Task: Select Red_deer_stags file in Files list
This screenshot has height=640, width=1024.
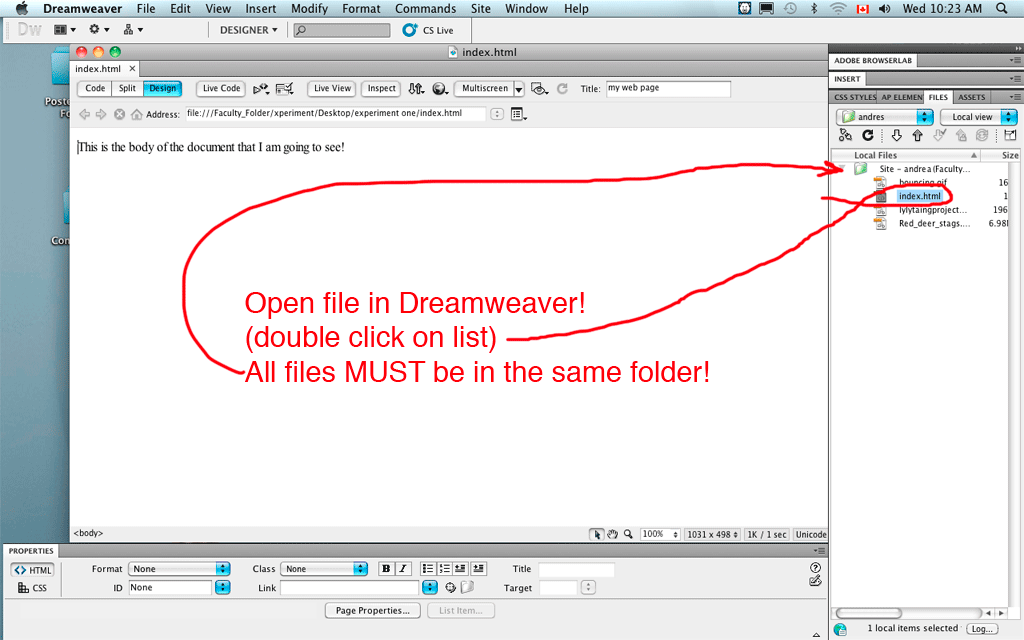Action: point(934,223)
